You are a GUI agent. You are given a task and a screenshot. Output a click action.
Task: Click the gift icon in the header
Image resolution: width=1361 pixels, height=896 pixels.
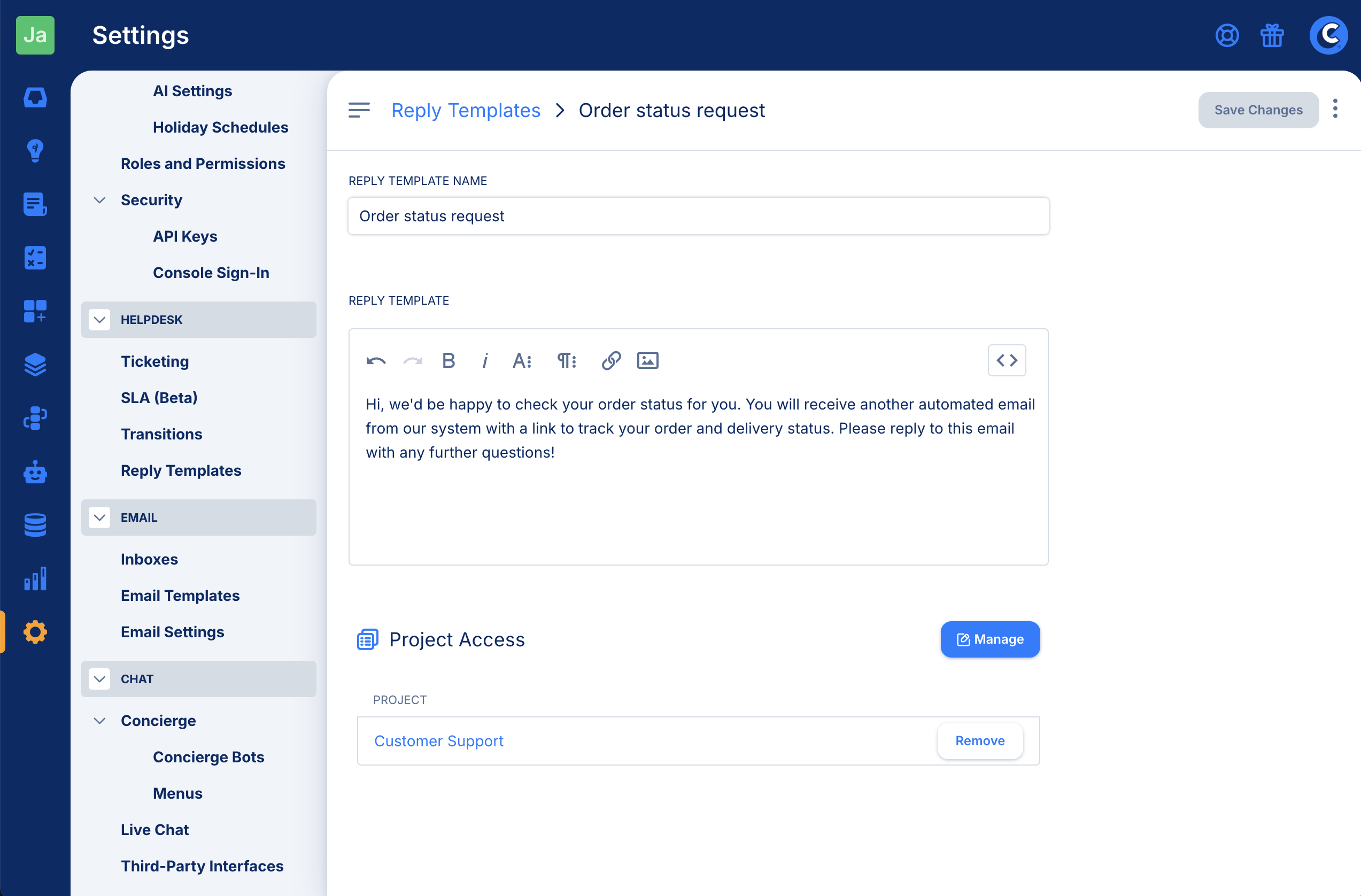point(1272,35)
